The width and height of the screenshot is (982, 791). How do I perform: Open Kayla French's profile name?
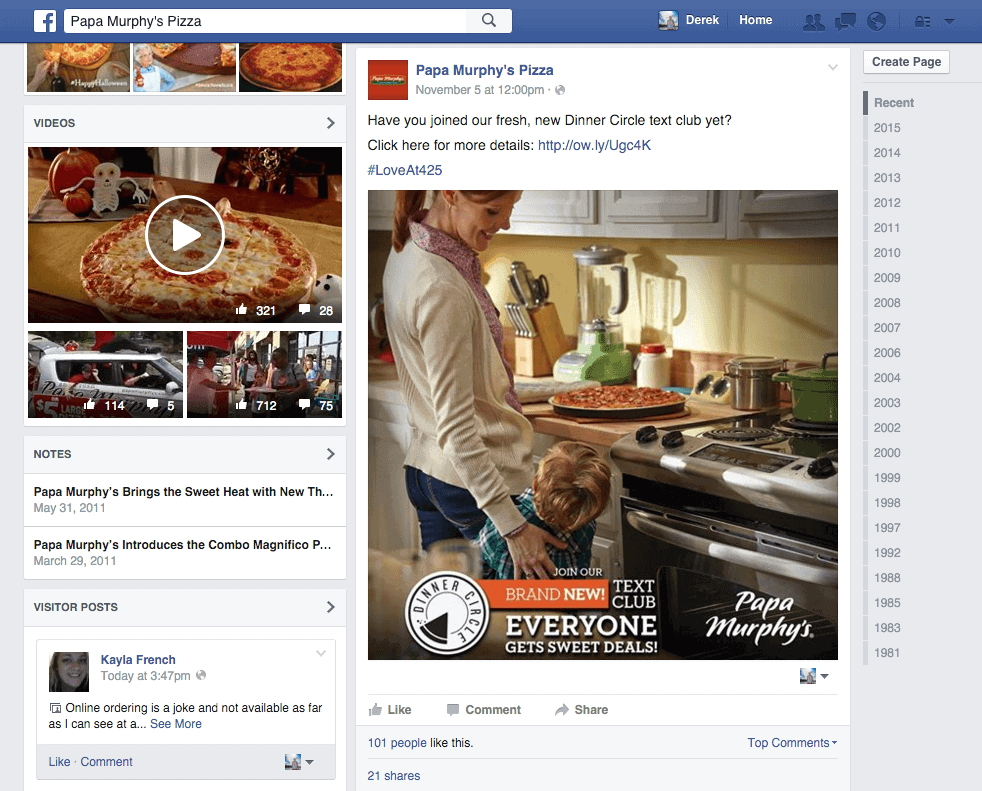[x=138, y=659]
